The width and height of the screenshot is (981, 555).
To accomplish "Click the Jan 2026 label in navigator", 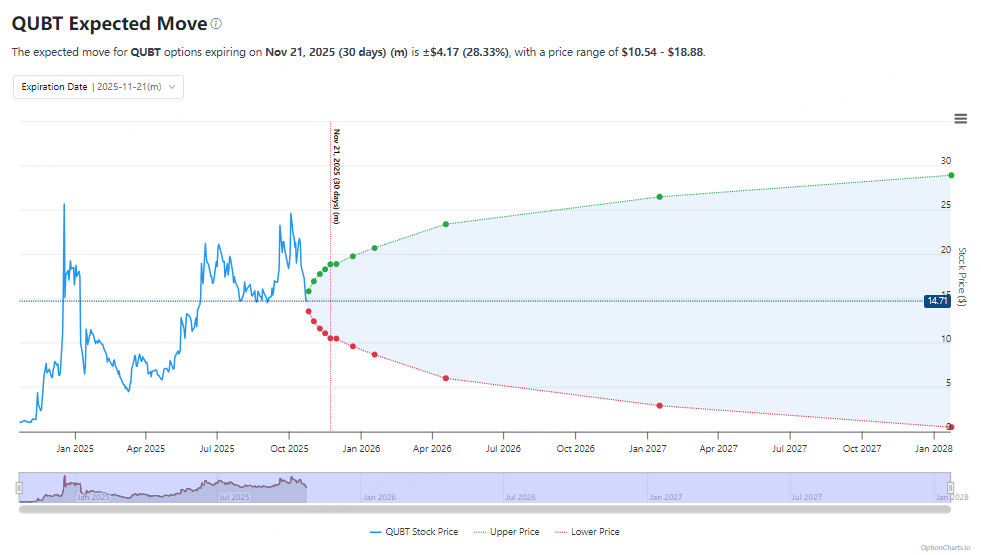I will click(x=379, y=497).
